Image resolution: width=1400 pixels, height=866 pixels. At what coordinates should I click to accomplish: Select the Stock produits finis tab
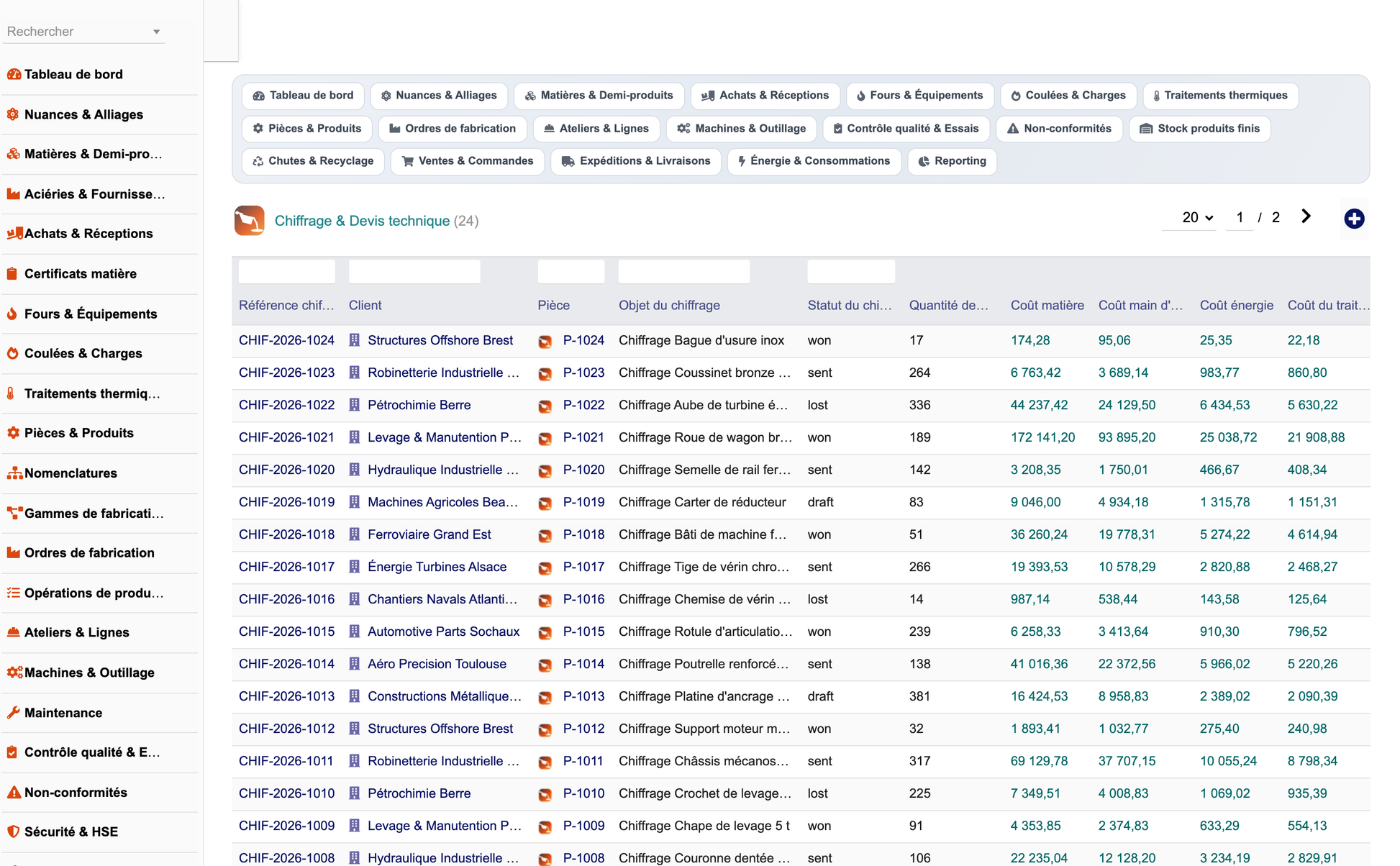coord(1199,129)
